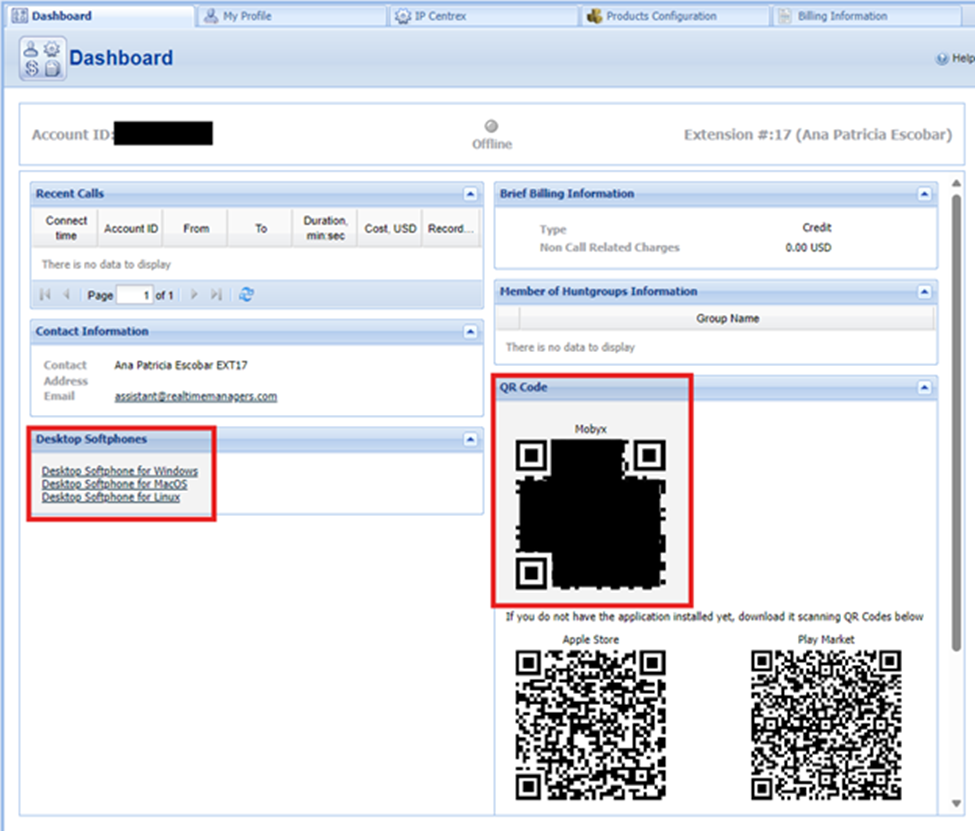Sort by From column header

pos(196,228)
